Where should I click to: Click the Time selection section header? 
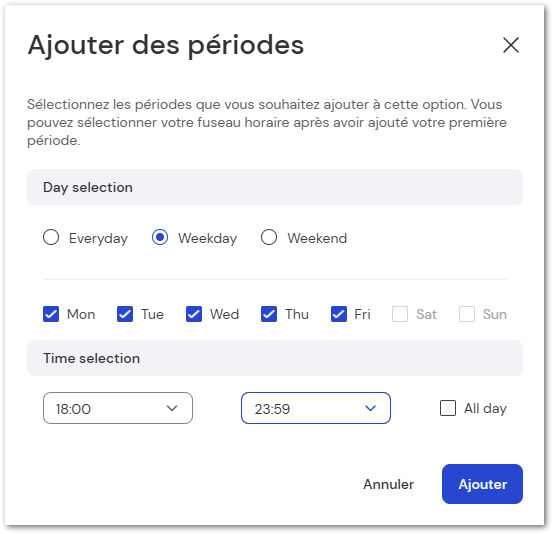coord(275,358)
